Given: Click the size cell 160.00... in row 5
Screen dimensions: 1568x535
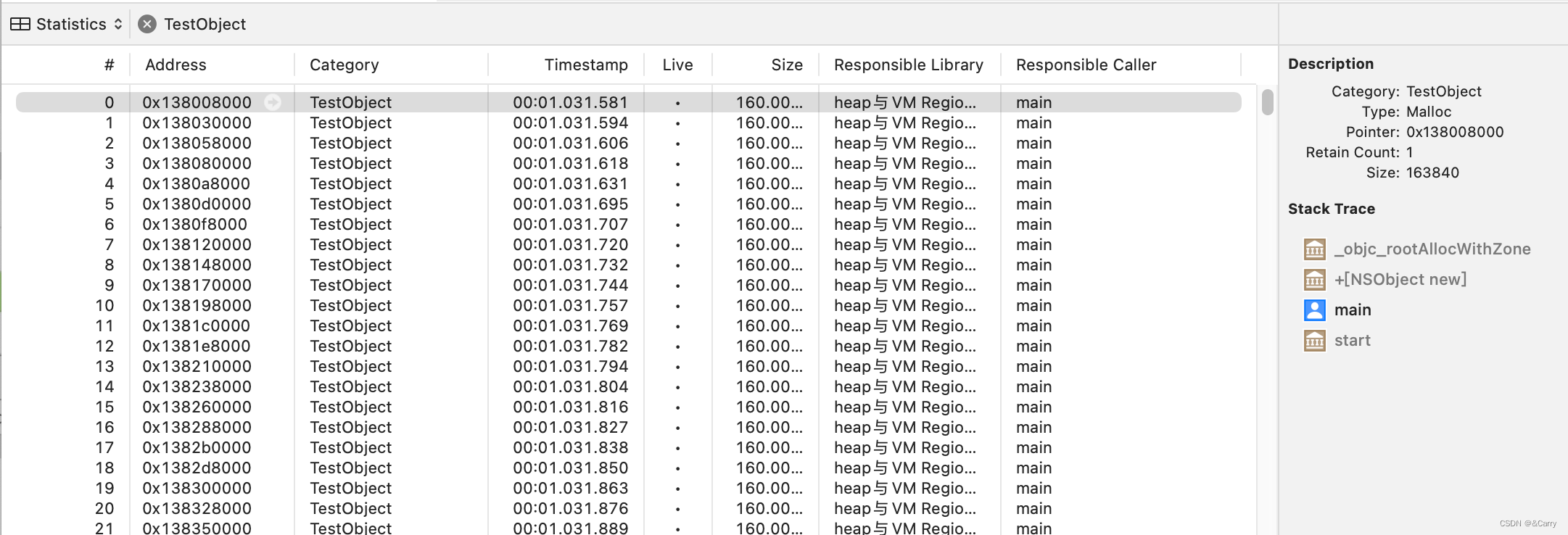Looking at the screenshot, I should [x=769, y=204].
